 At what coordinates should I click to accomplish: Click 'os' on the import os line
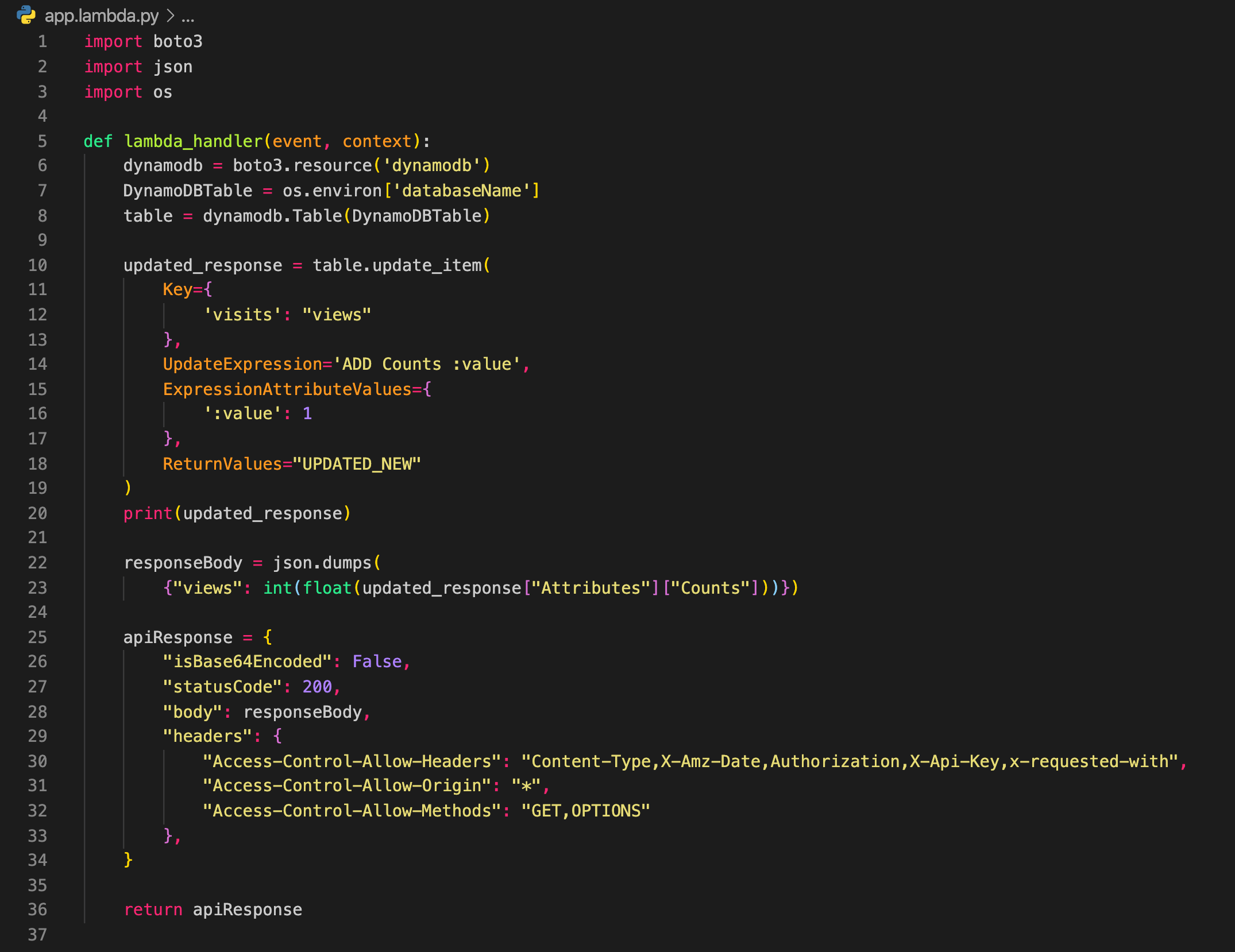coord(163,92)
